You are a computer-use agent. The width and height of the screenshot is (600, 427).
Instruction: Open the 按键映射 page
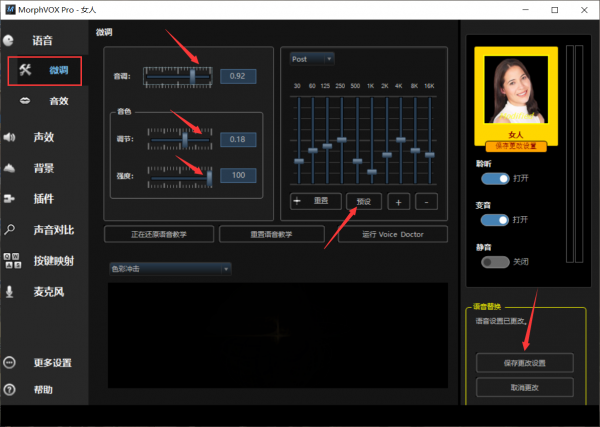54,261
